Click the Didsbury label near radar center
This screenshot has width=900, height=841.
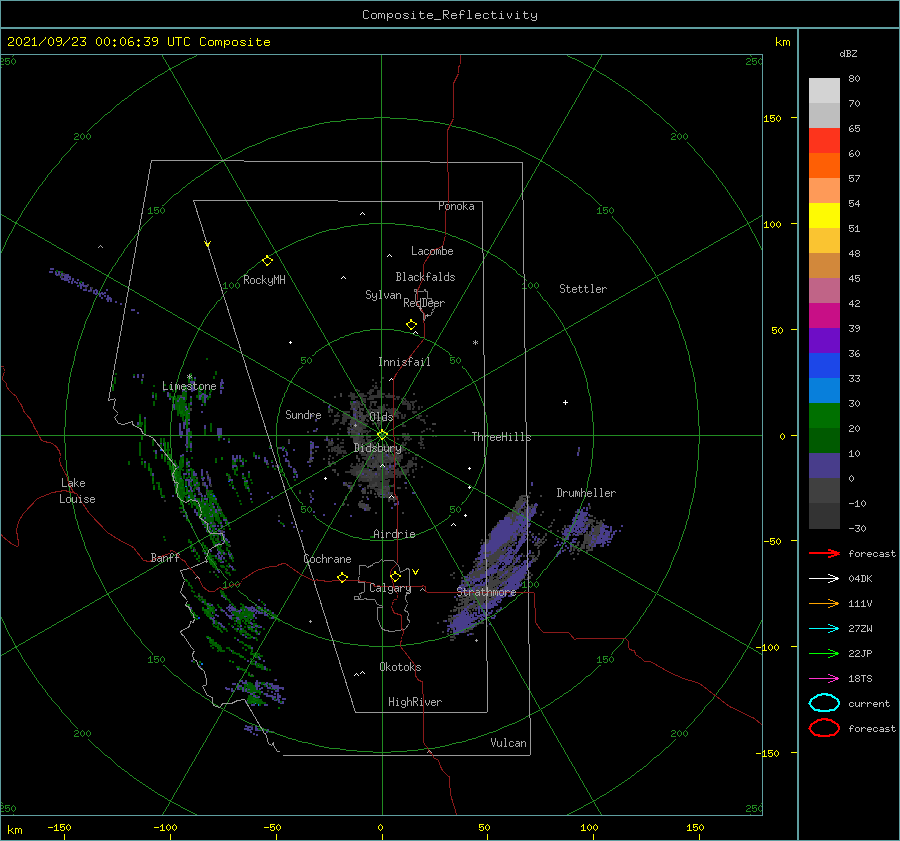click(x=378, y=448)
